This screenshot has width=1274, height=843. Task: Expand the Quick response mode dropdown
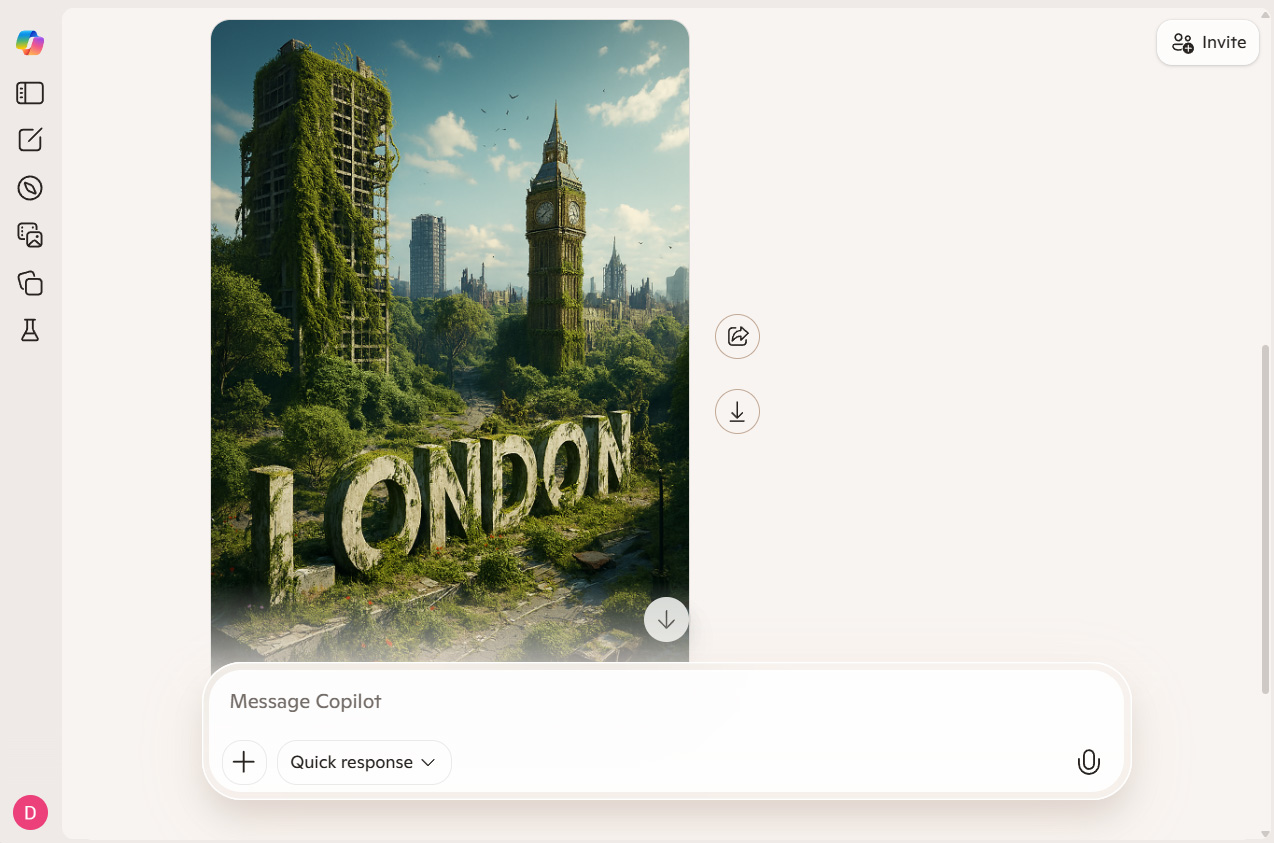(x=364, y=762)
